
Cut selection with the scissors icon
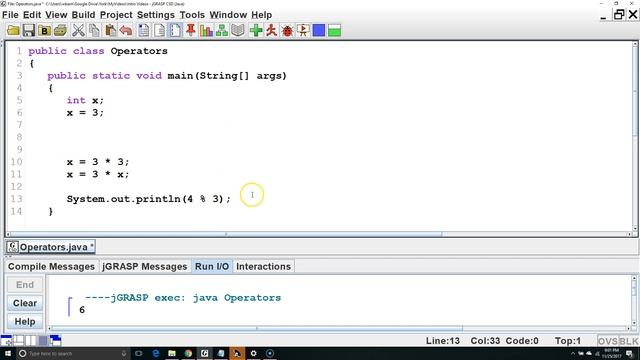click(x=78, y=31)
